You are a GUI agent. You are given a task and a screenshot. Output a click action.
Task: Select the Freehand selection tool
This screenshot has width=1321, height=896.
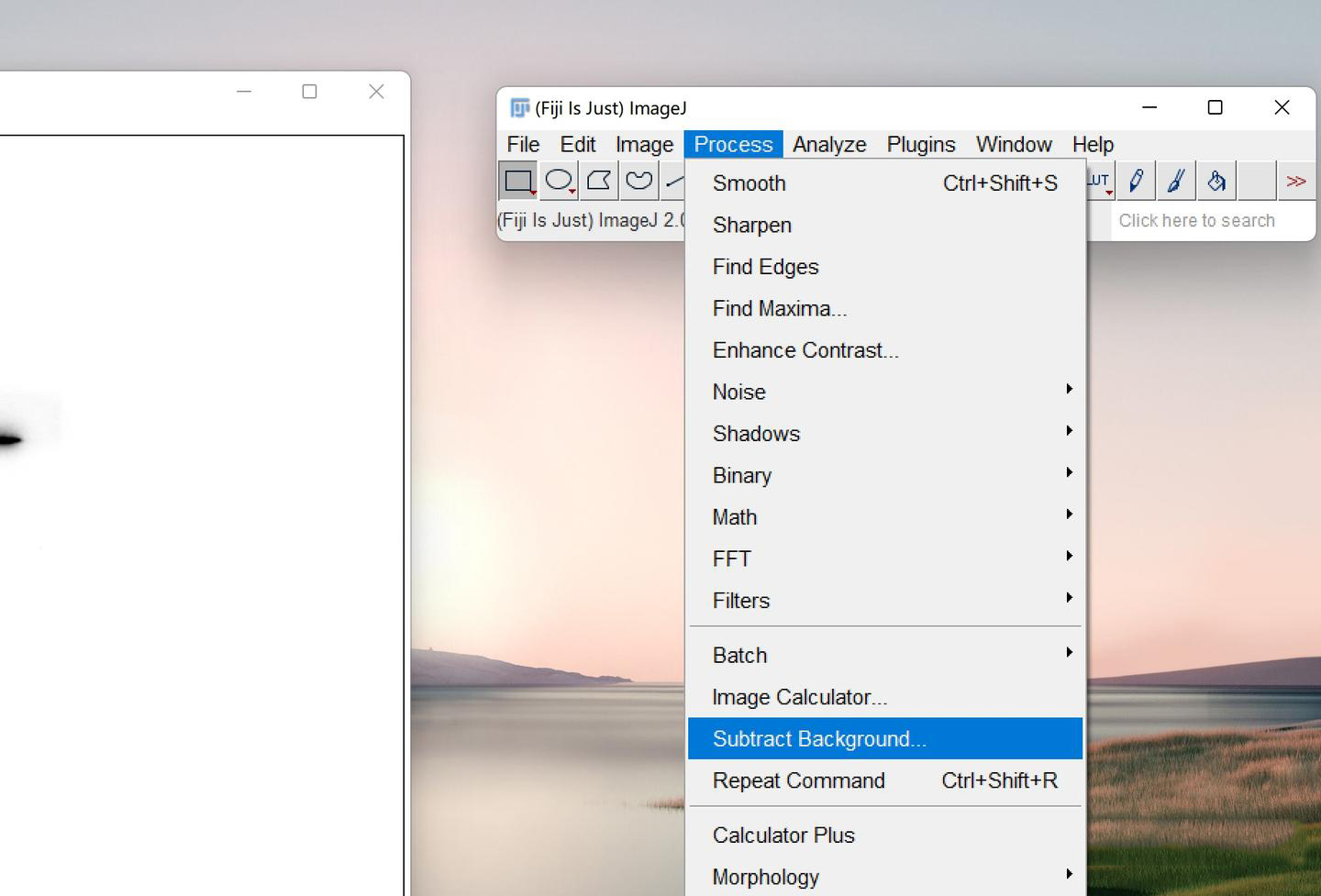639,181
